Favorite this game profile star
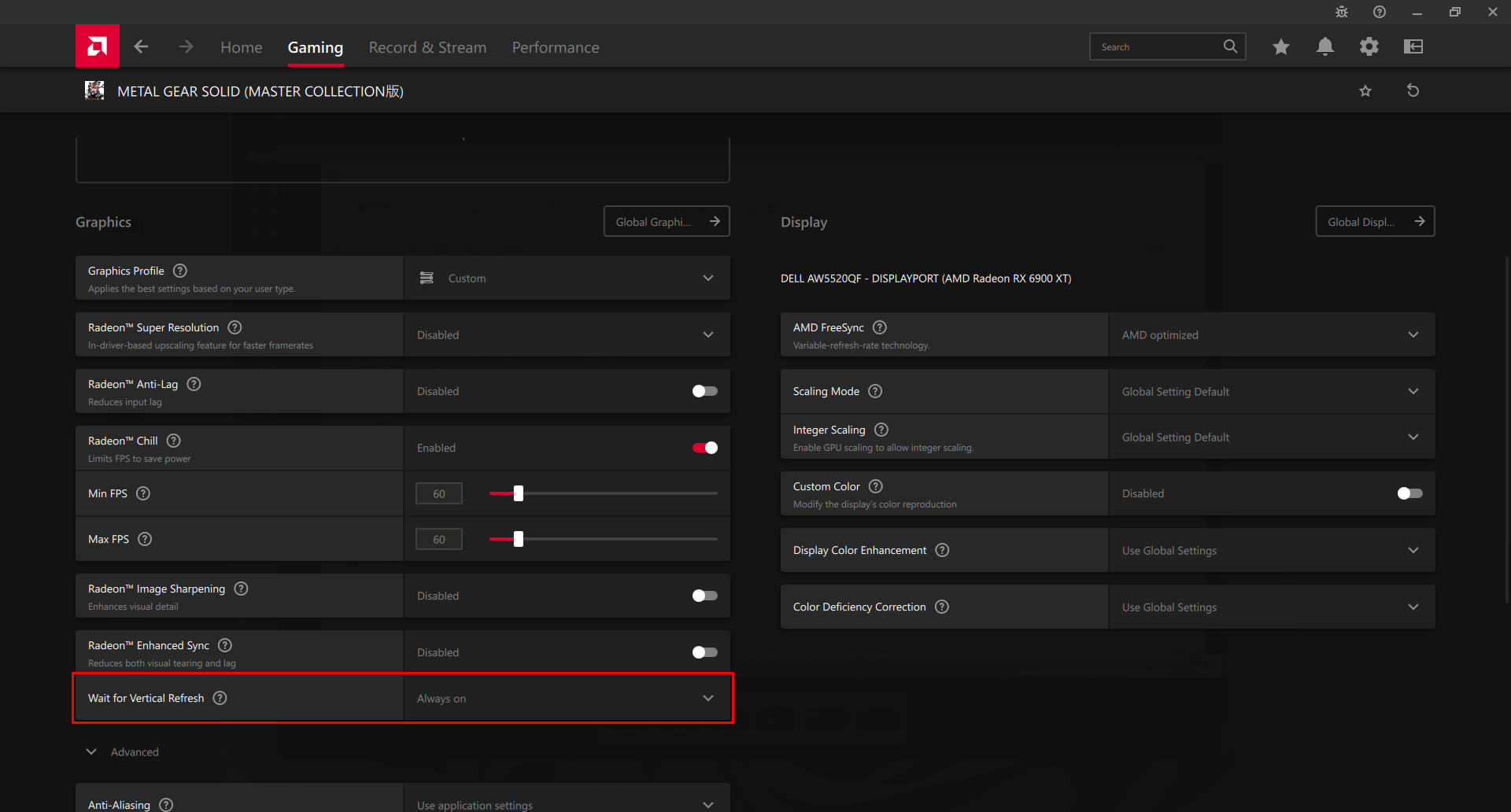The width and height of the screenshot is (1511, 812). 1365,90
